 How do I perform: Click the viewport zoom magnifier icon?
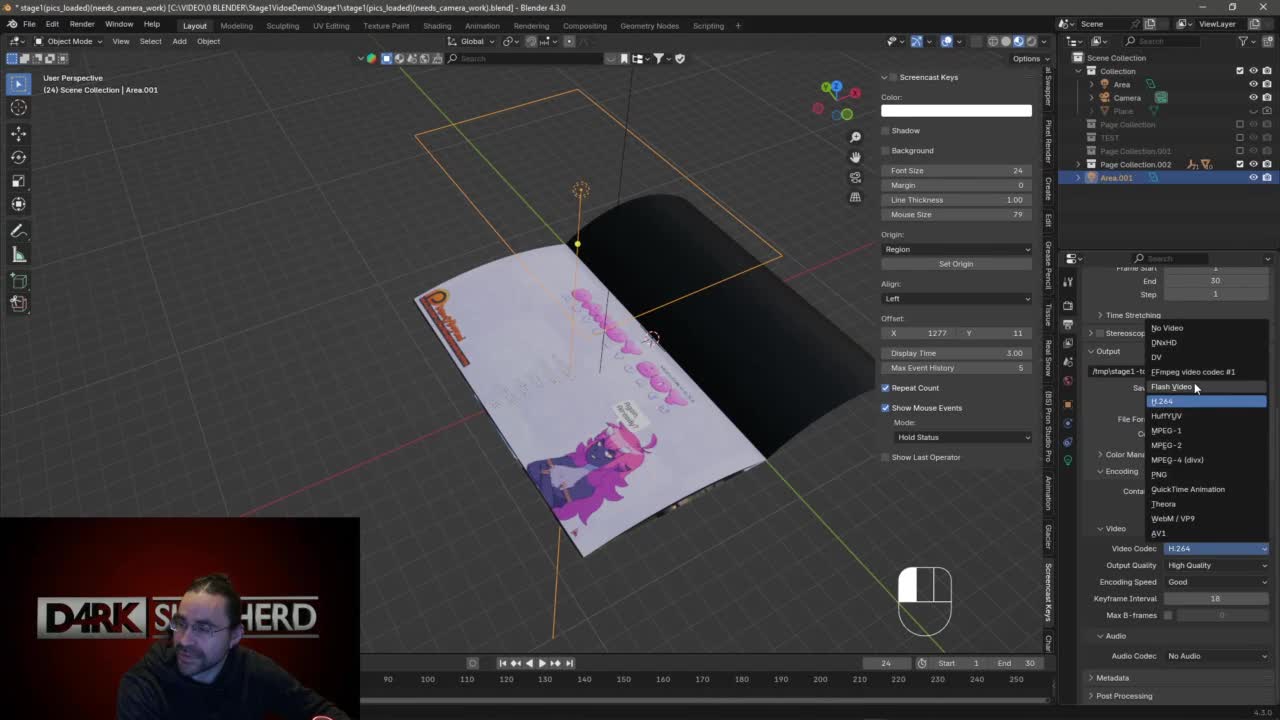tap(855, 137)
